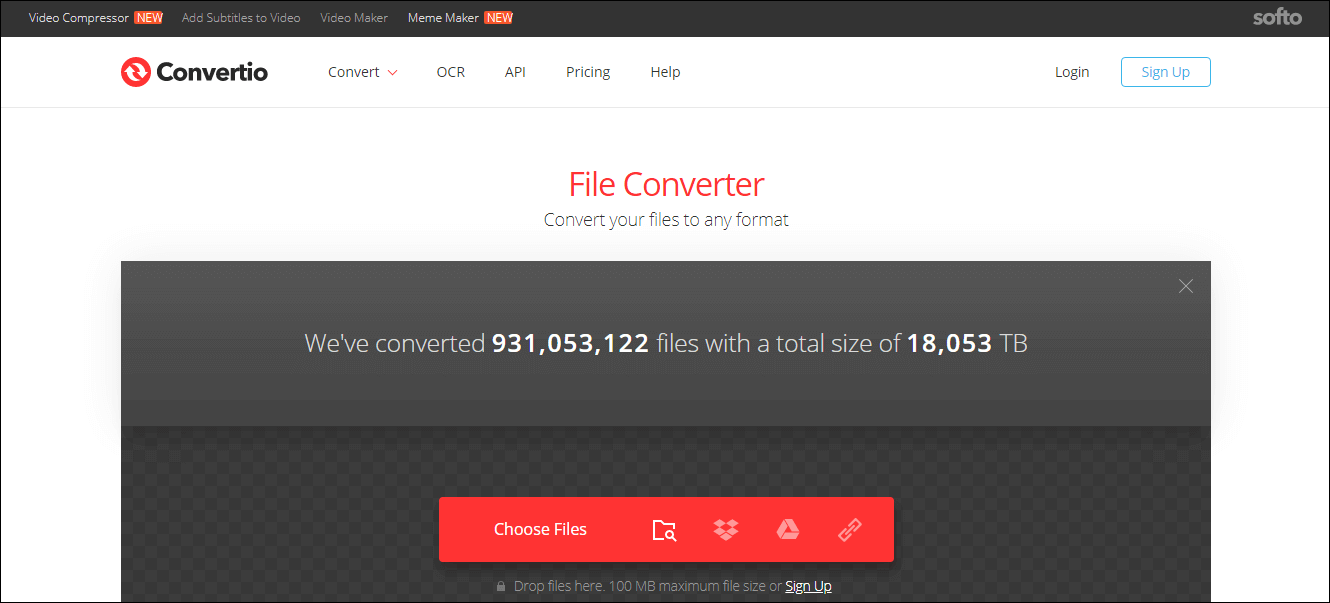Click the File Converter heading

tap(666, 184)
